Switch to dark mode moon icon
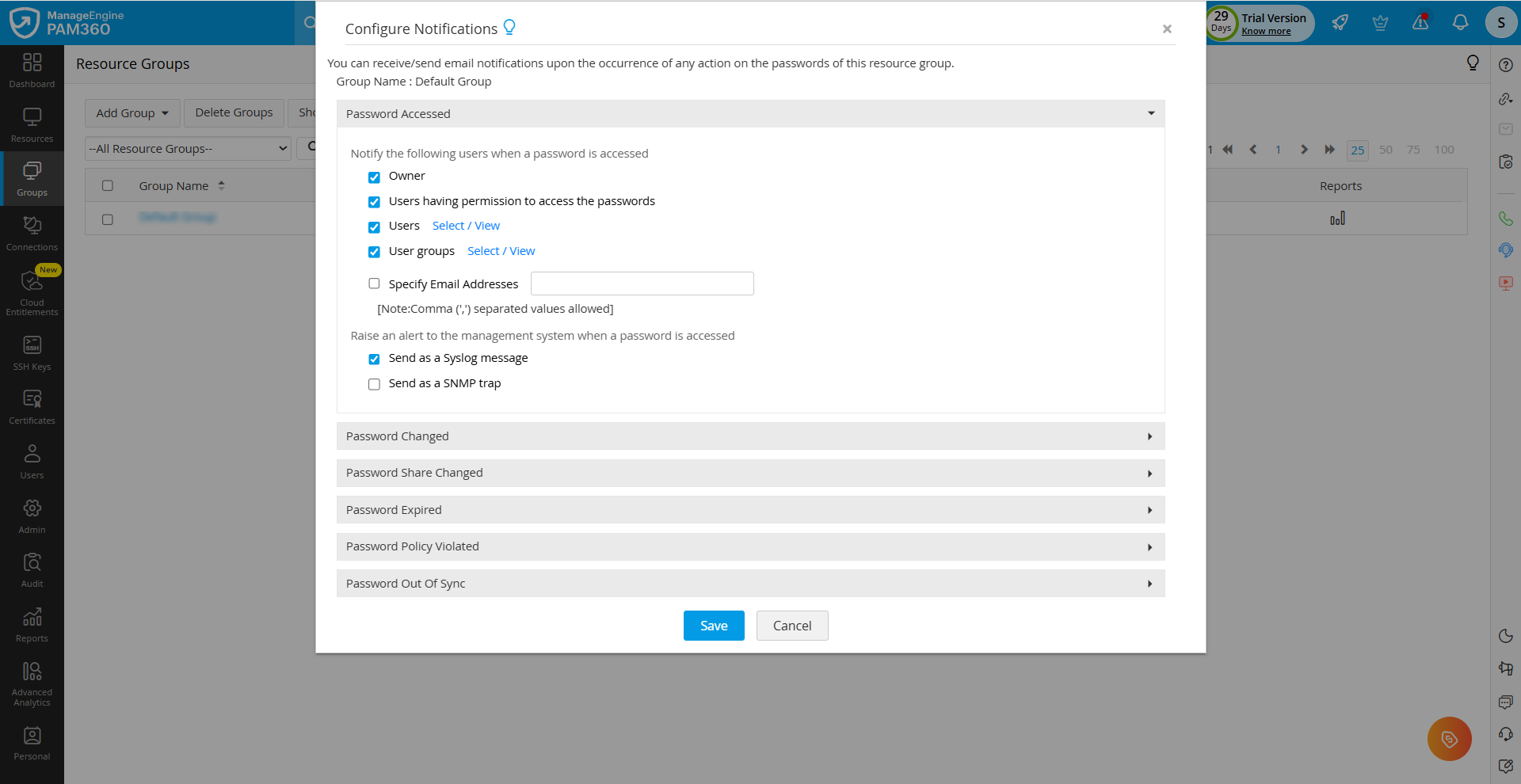Viewport: 1521px width, 784px height. click(1505, 636)
